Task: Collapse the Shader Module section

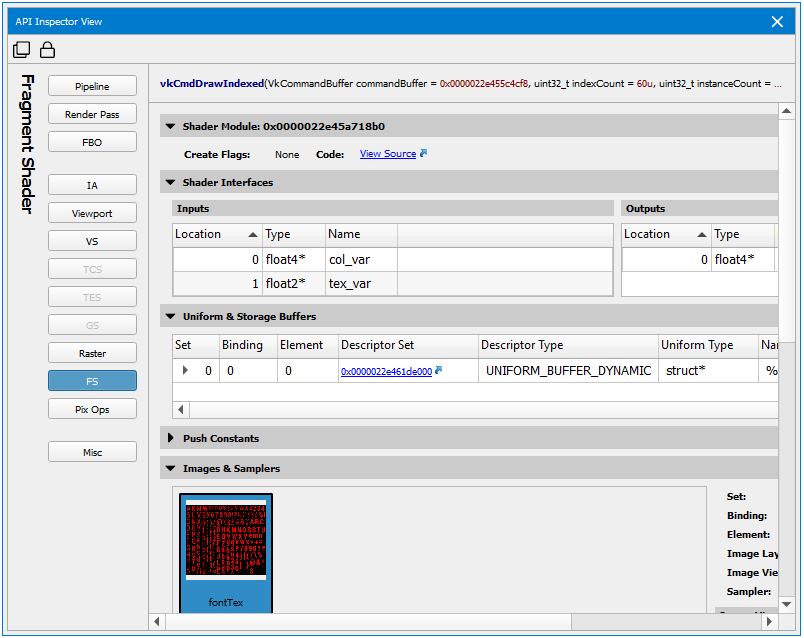Action: 170,127
